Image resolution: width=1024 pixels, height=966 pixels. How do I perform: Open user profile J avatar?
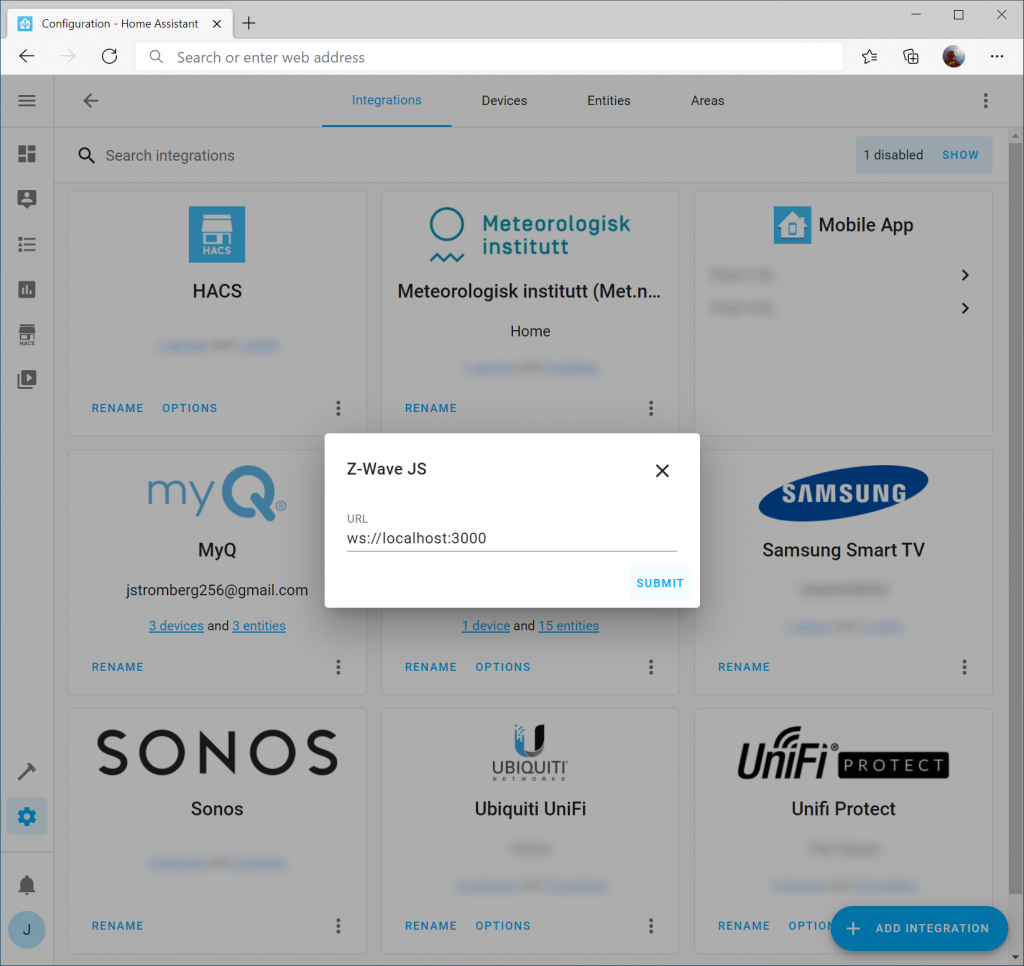(27, 929)
